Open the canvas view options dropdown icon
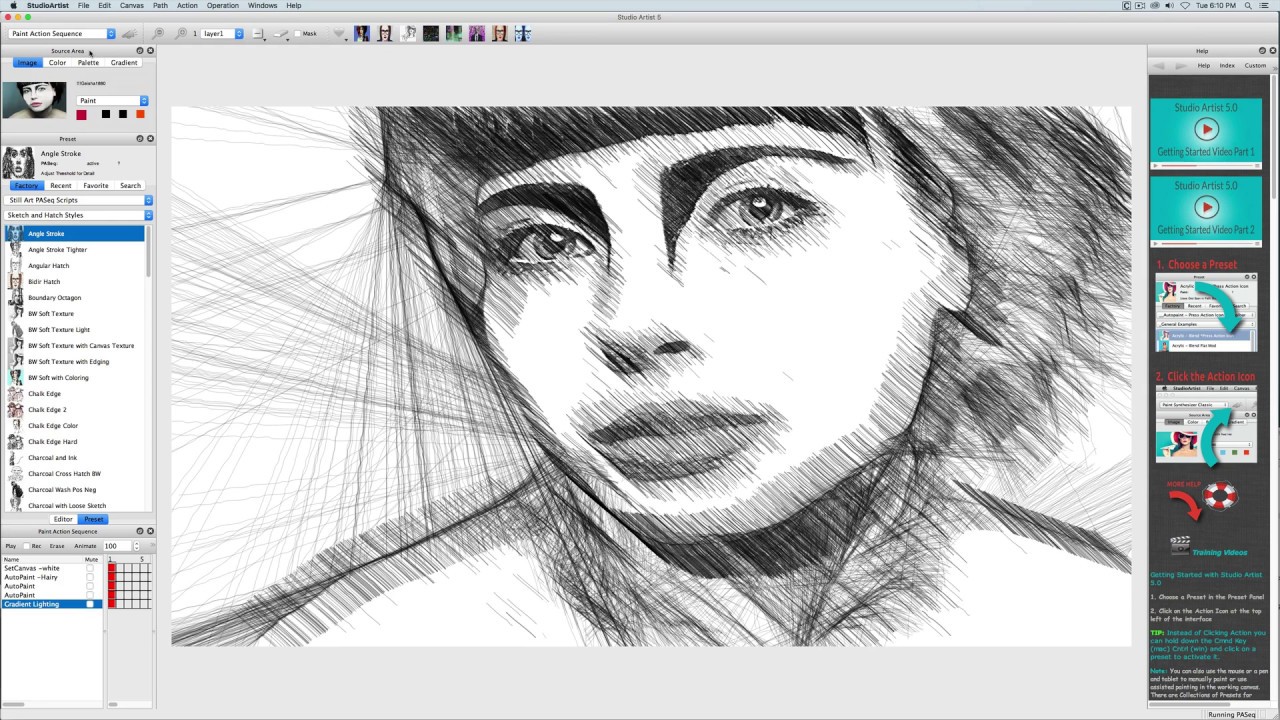 point(258,34)
